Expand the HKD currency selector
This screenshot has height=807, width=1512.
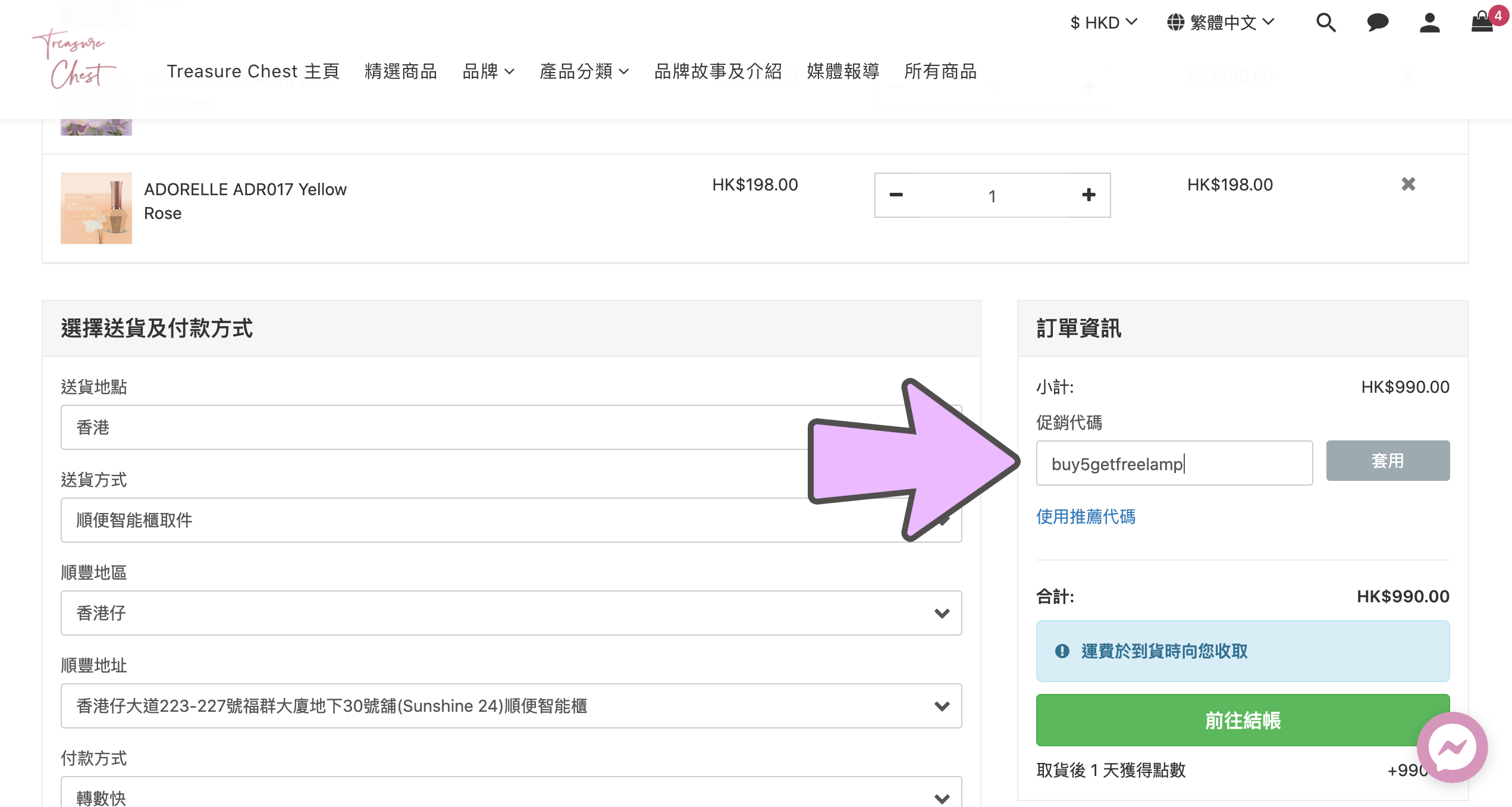(x=1103, y=23)
